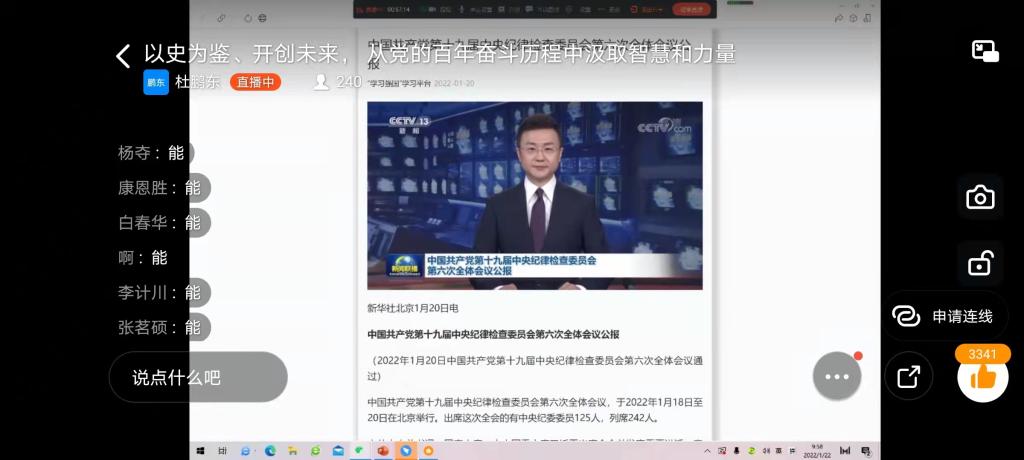Take a screenshot with the camera icon
The width and height of the screenshot is (1024, 460).
(980, 198)
